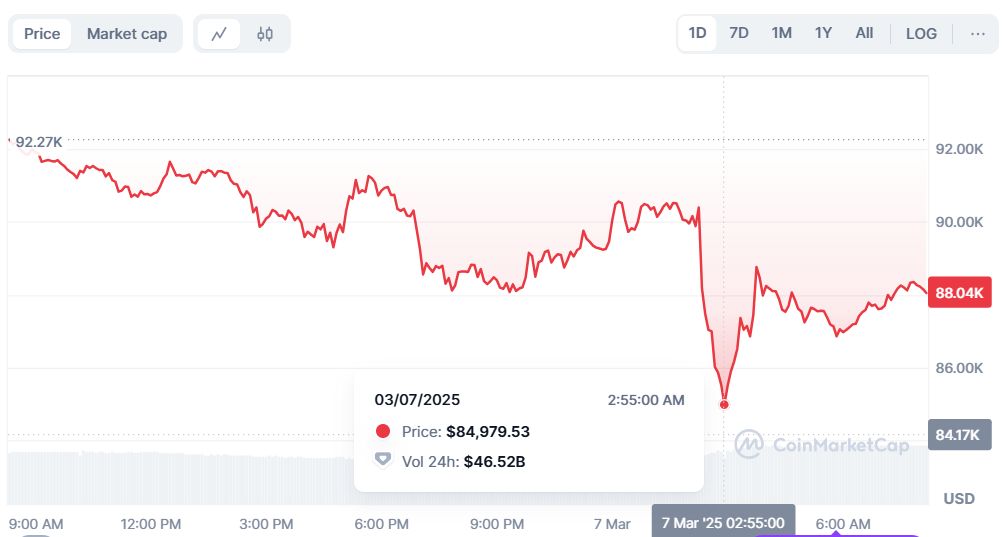Select the 7D time range
Image resolution: width=1003 pixels, height=537 pixels.
pyautogui.click(x=739, y=33)
